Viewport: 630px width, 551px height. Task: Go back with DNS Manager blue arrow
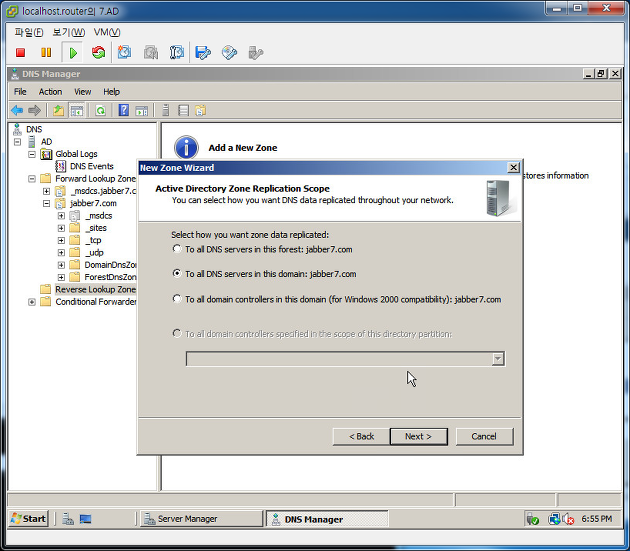[x=17, y=110]
